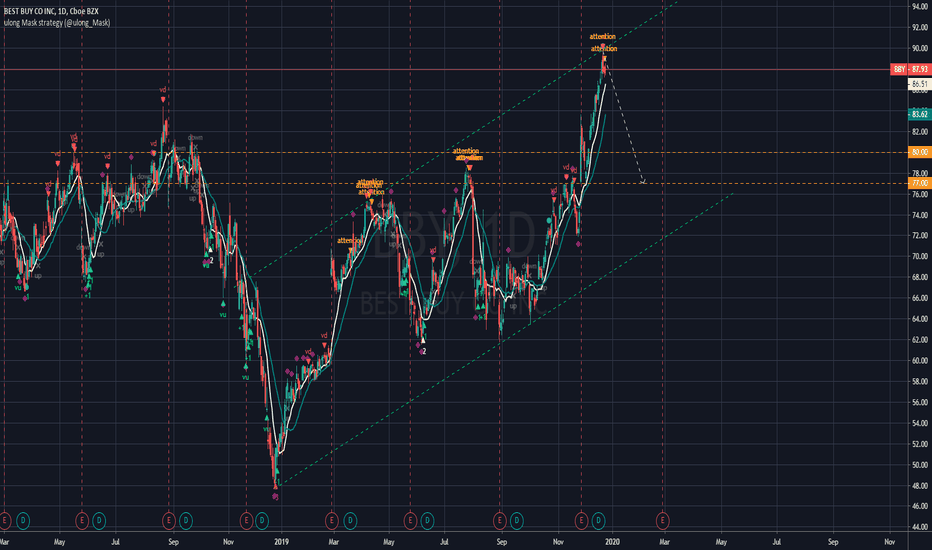Viewport: 932px width, 550px height.
Task: Click the orange 80.00 price level tag
Action: pos(919,152)
